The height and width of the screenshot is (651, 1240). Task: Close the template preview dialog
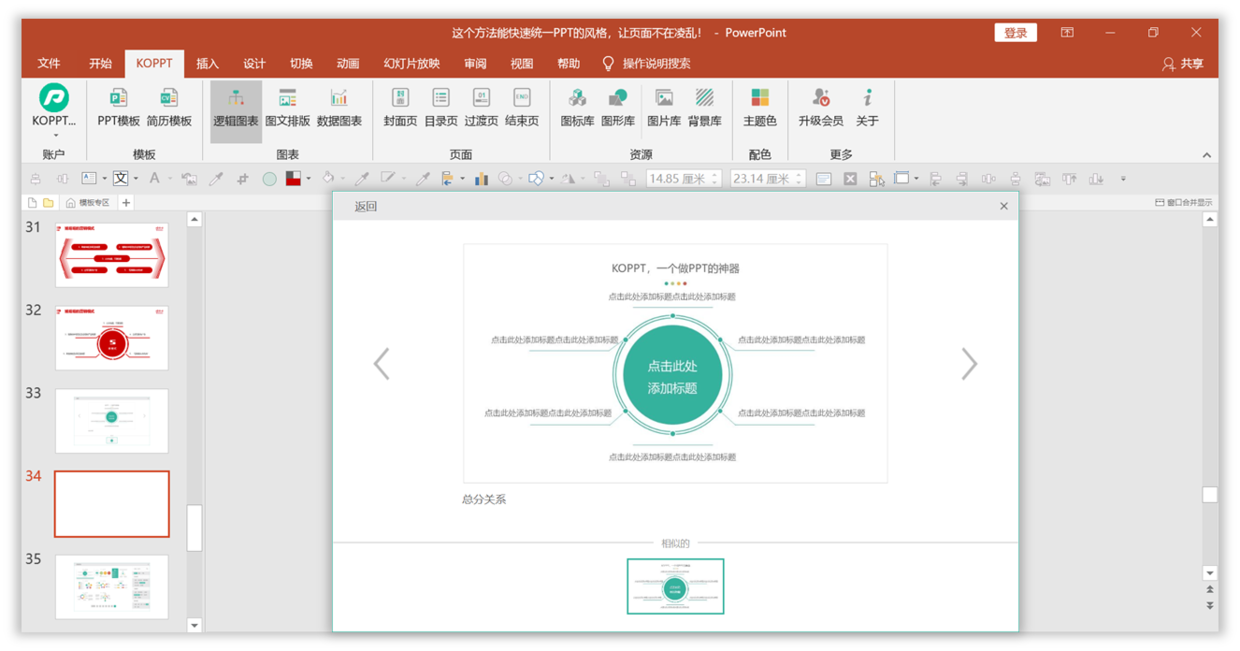click(1004, 206)
